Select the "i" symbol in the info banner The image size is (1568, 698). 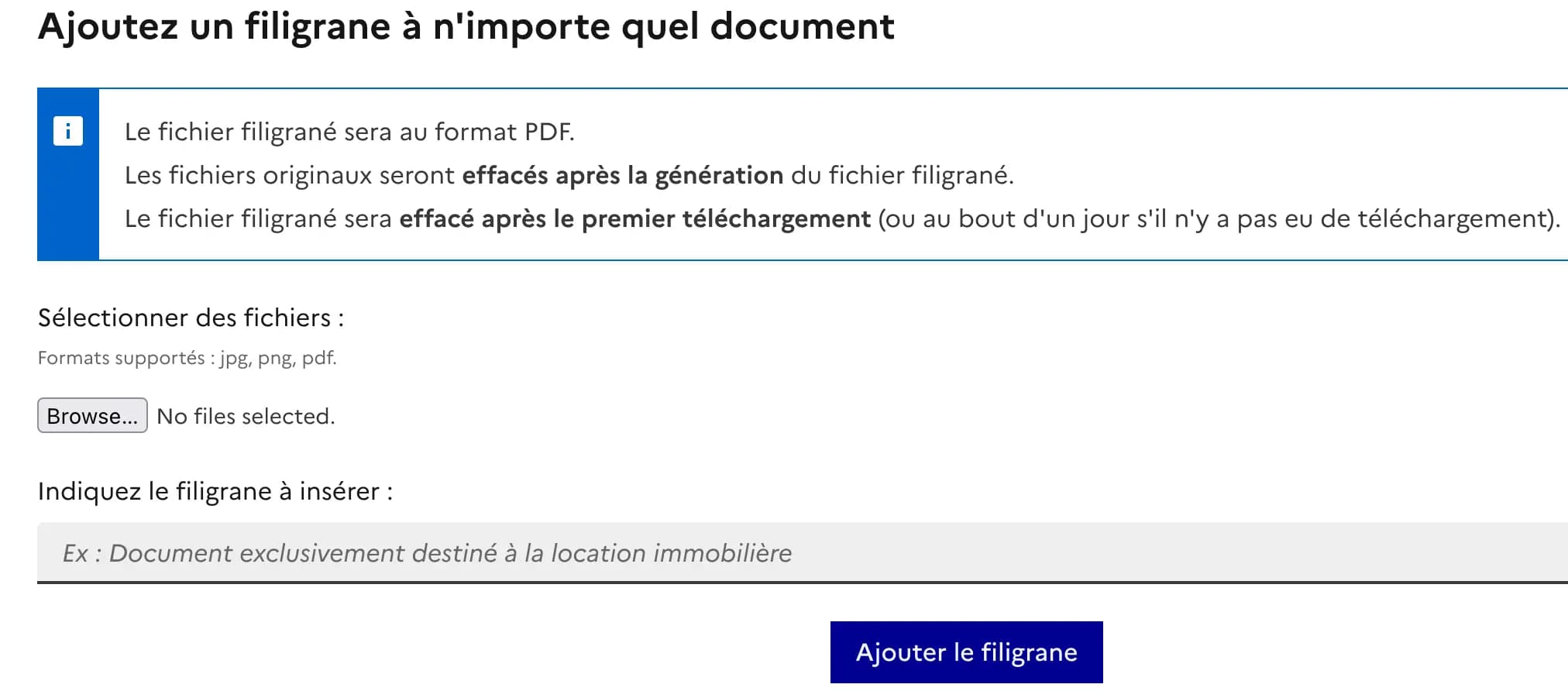pos(69,130)
